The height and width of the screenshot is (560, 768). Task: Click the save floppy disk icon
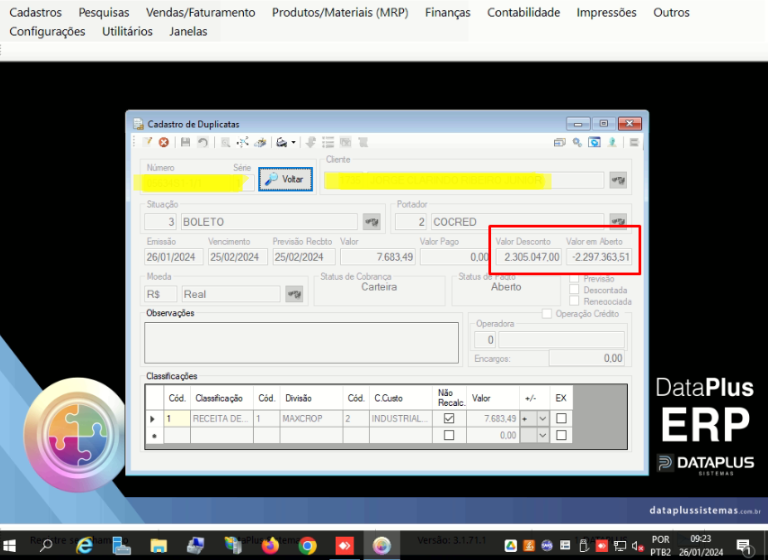tap(185, 142)
